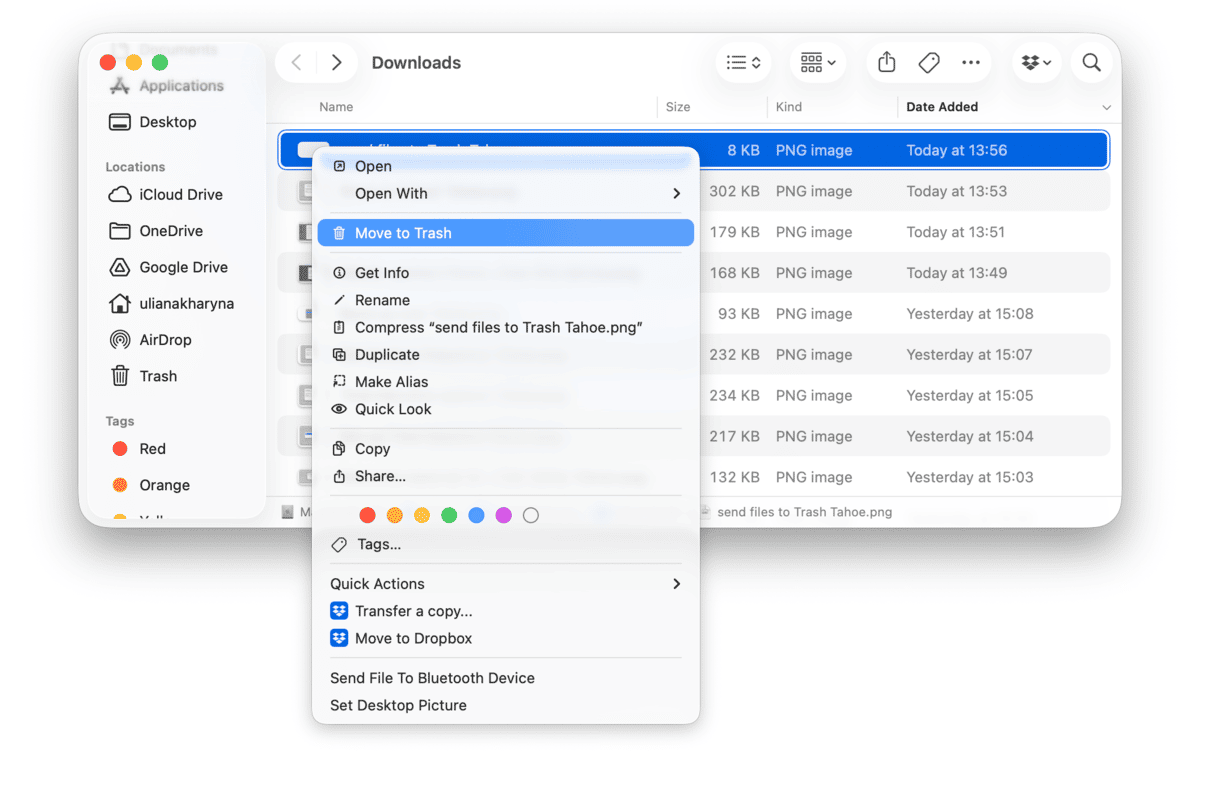This screenshot has width=1216, height=791.
Task: Select the Red tag in the sidebar
Action: [x=152, y=448]
